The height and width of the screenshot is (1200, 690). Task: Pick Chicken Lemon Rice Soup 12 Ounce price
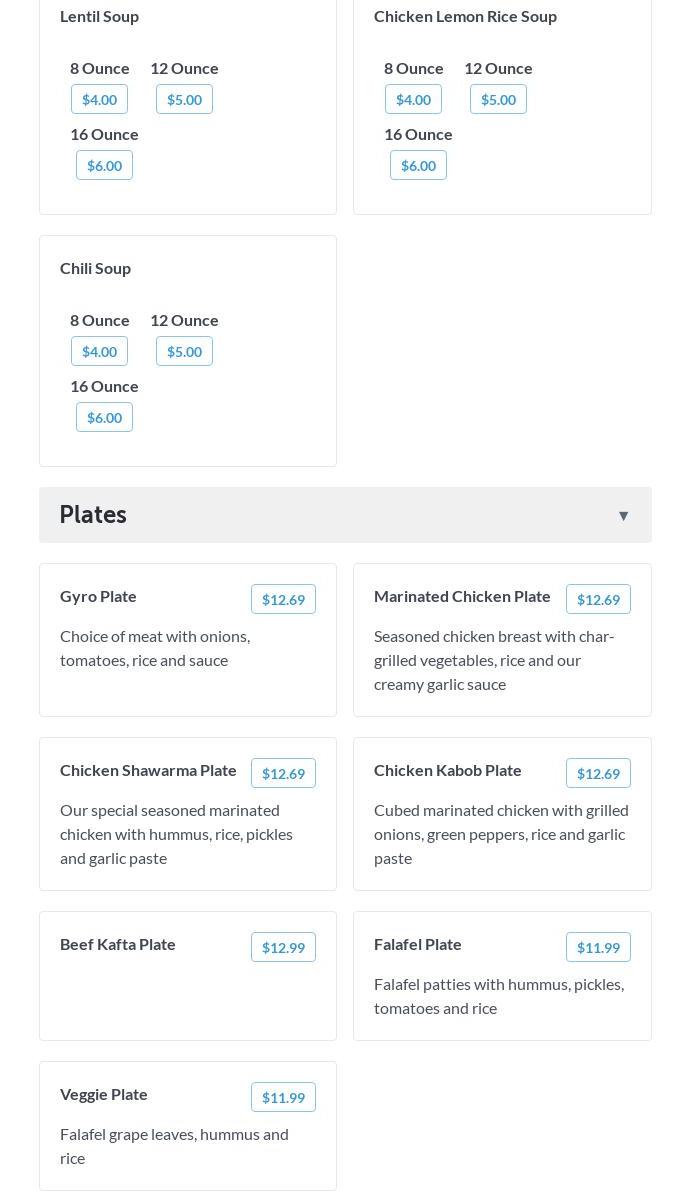tap(498, 100)
